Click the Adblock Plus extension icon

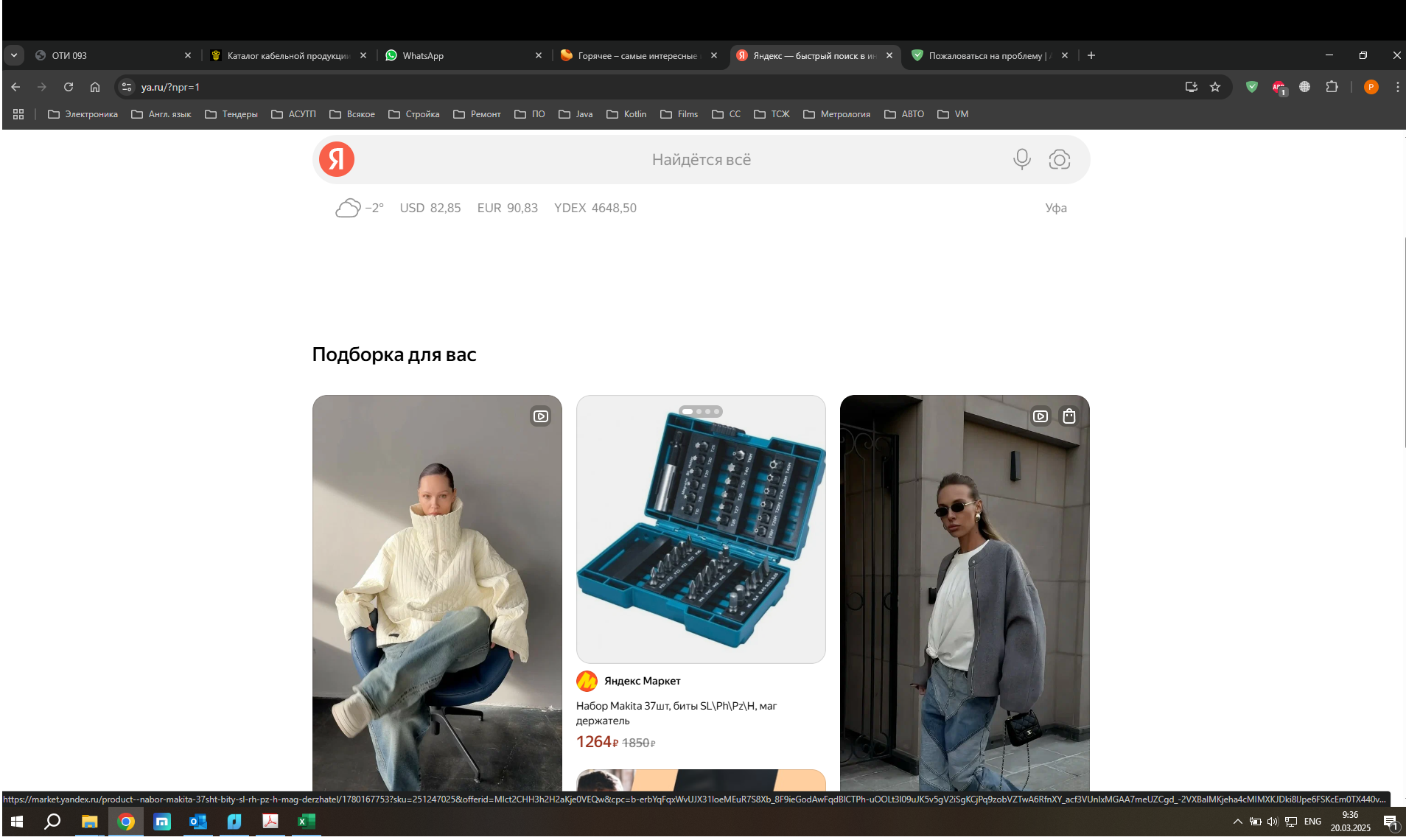click(x=1279, y=87)
